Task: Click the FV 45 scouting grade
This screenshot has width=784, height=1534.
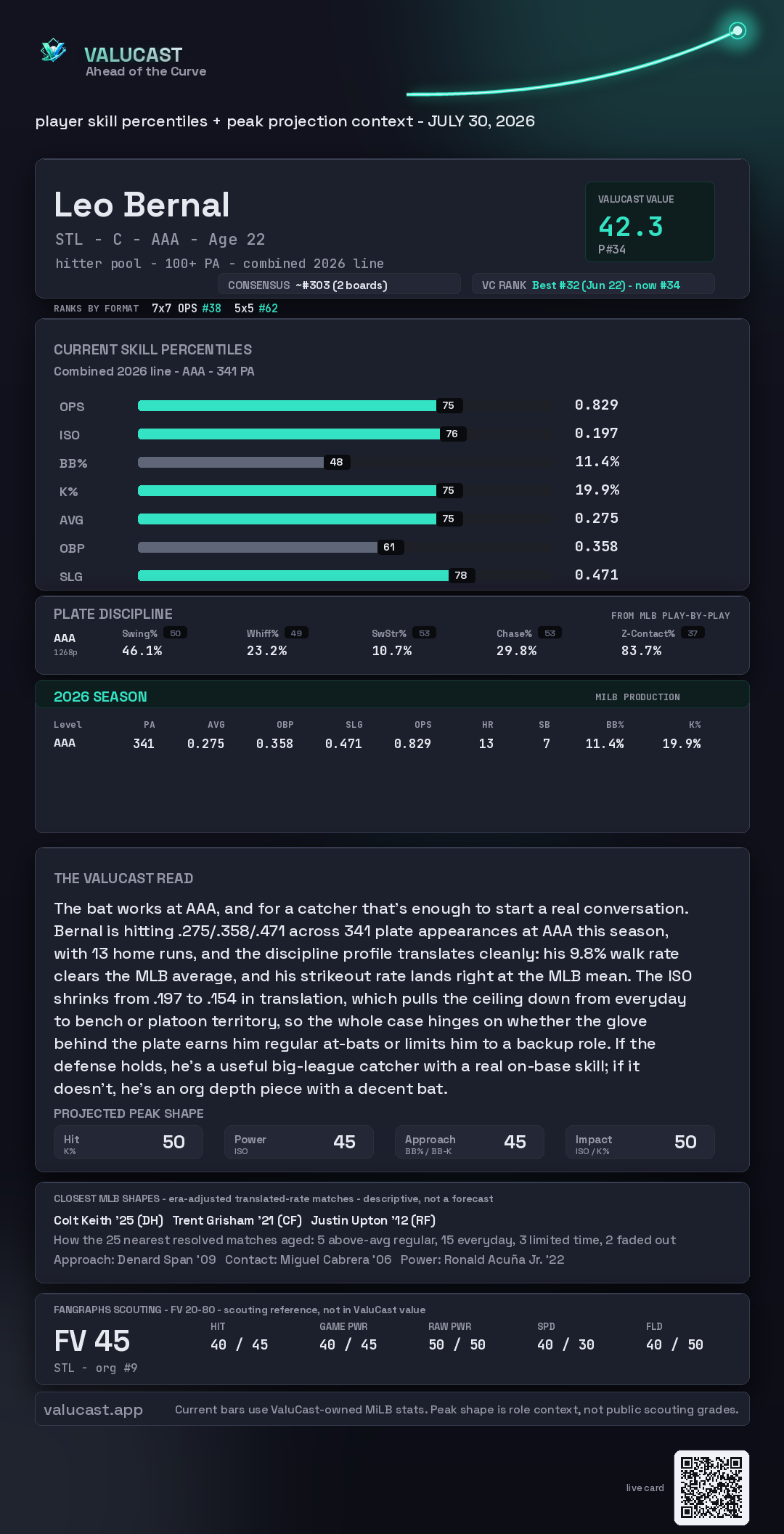Action: click(x=92, y=1341)
